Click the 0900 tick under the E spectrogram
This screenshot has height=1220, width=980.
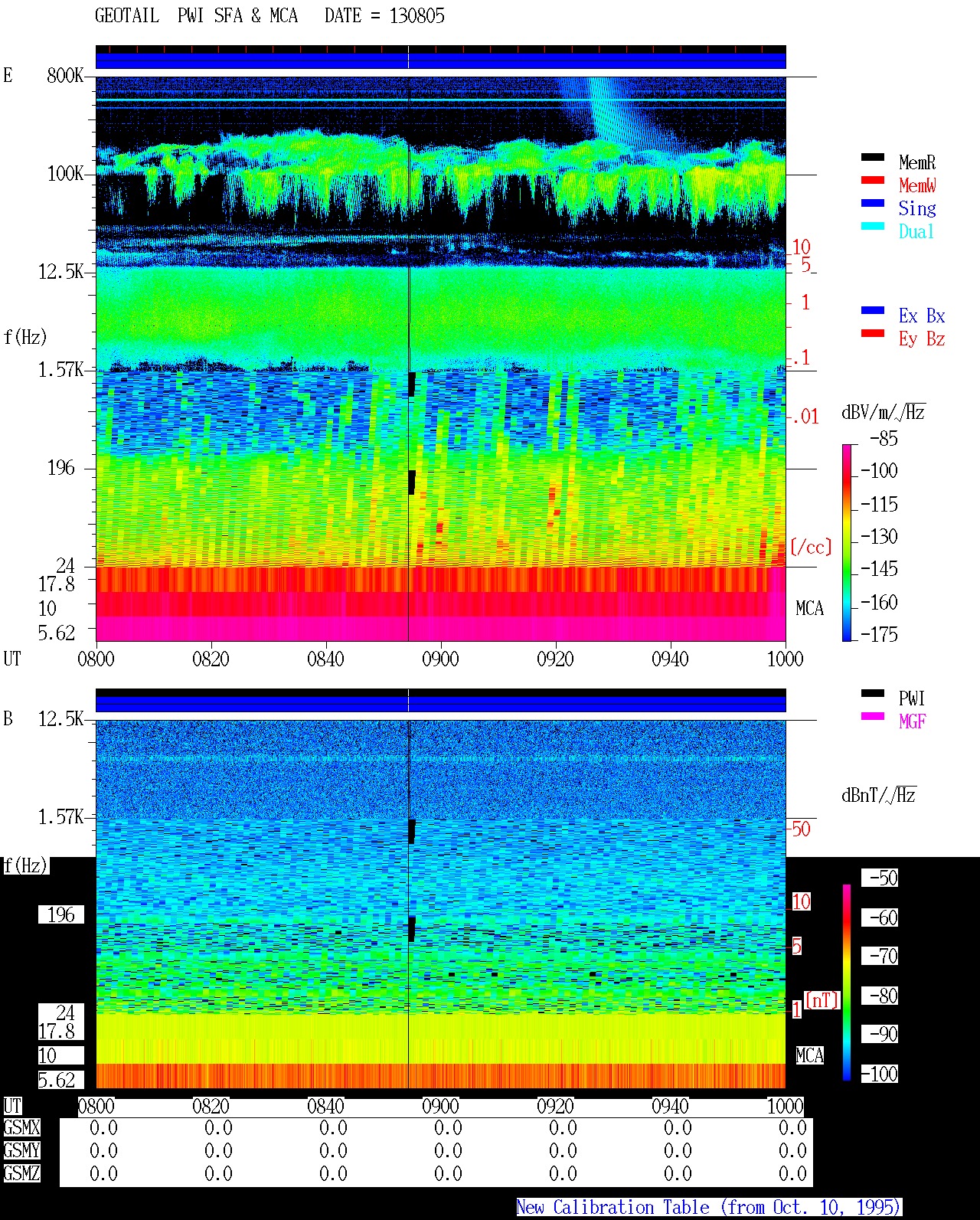[440, 659]
